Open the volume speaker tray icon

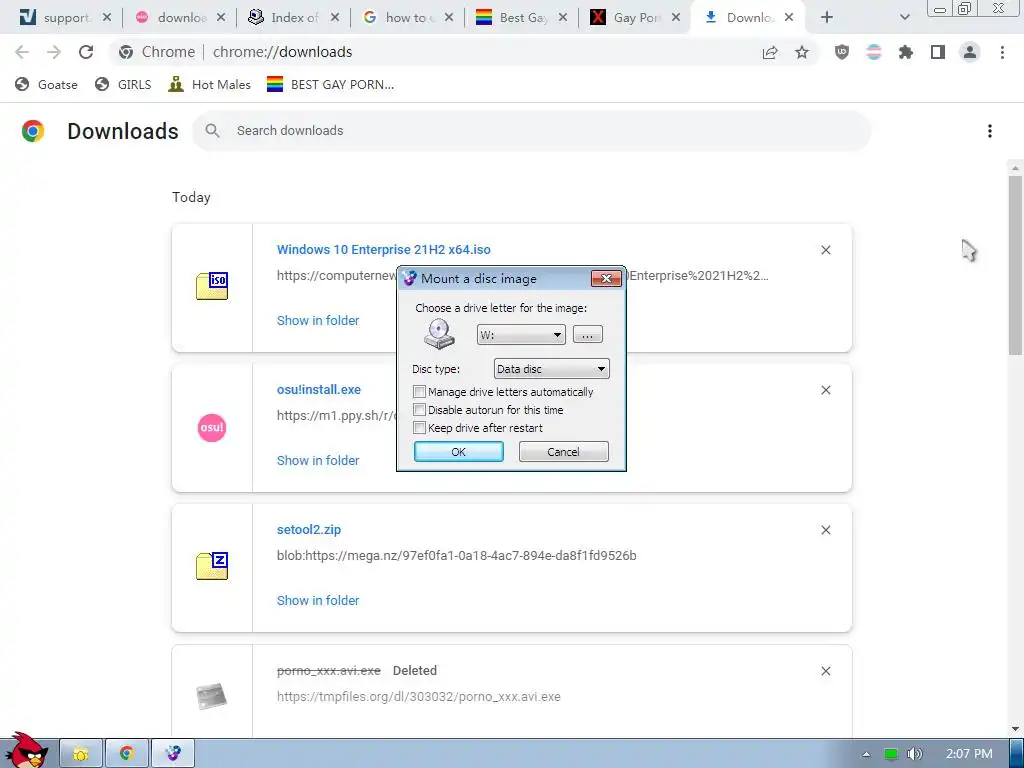pos(914,754)
